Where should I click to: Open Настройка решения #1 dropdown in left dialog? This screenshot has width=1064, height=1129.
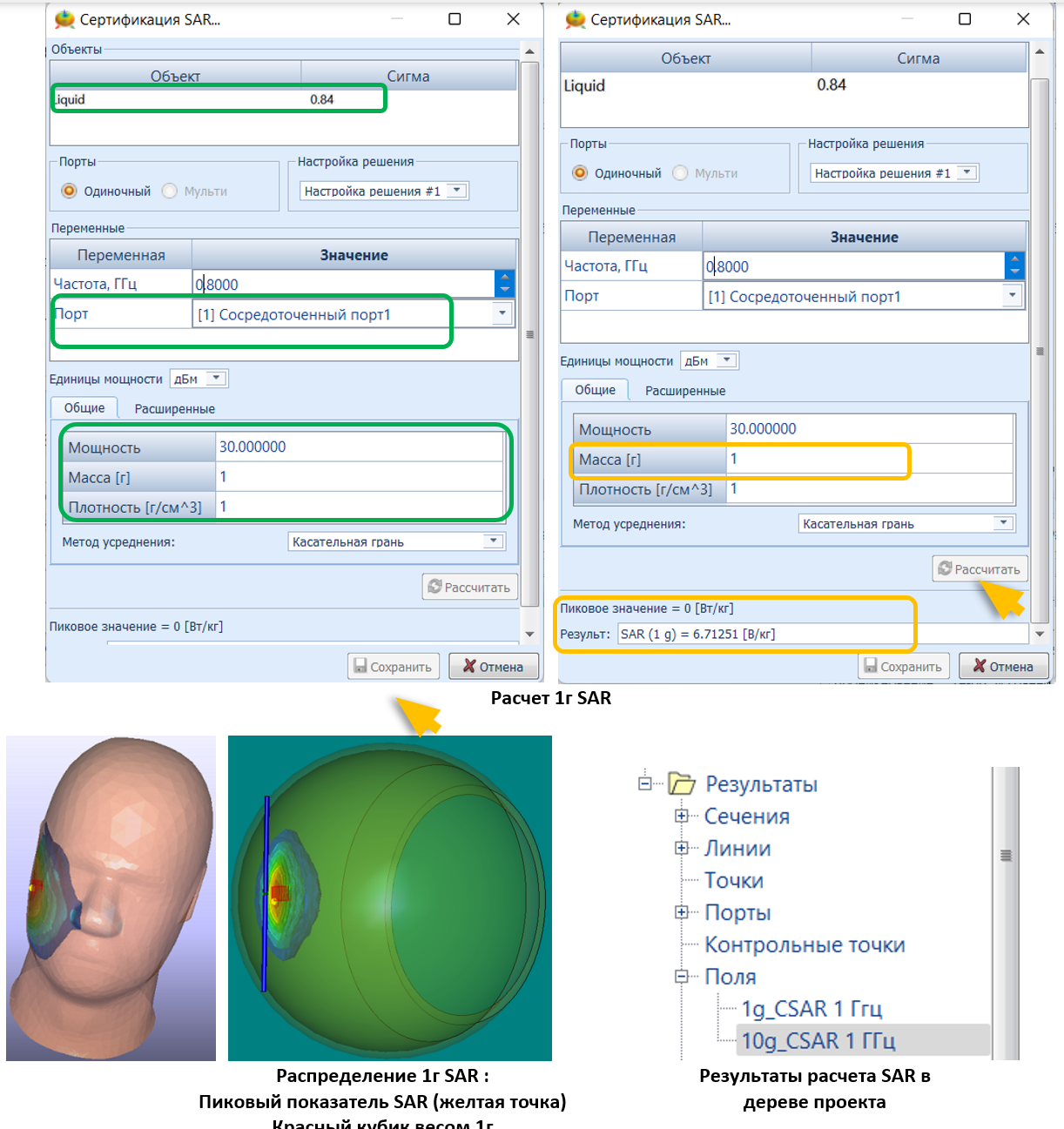click(x=457, y=191)
